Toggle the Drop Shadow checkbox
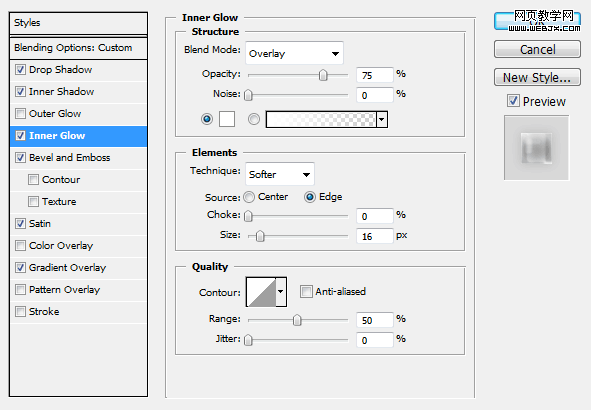This screenshot has height=410, width=591. [x=20, y=70]
